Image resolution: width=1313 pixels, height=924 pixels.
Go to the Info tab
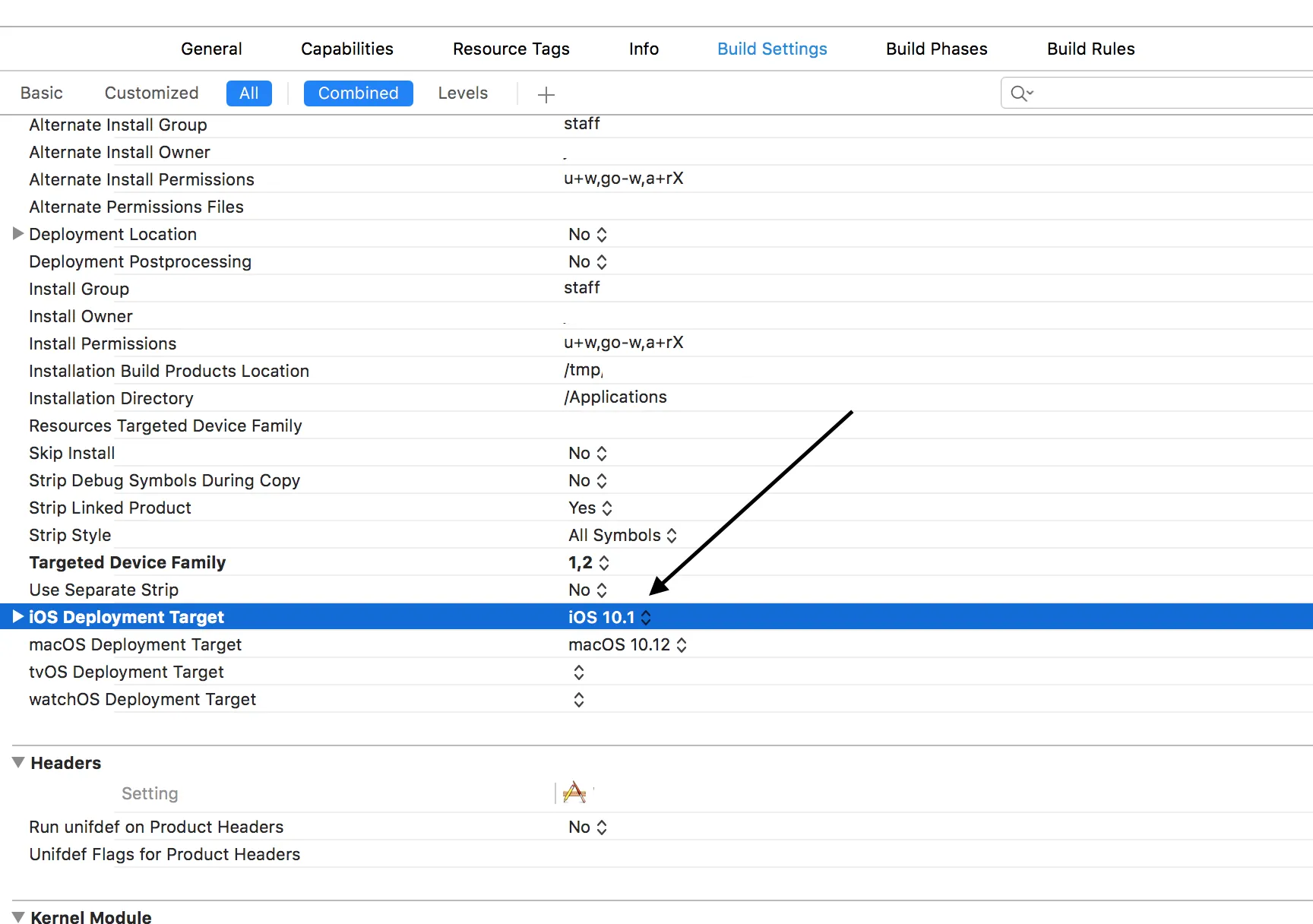644,49
